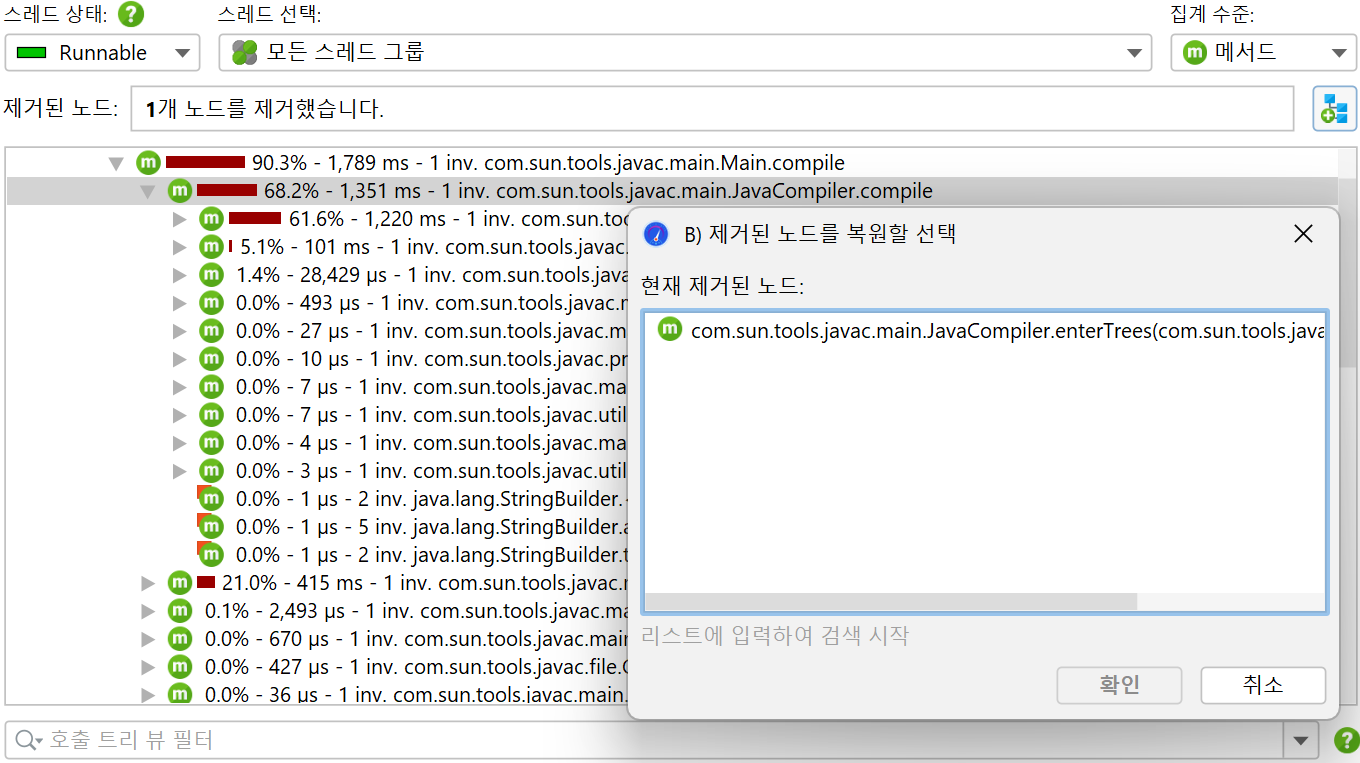
Task: Expand the 0.0% 670 µs node
Action: tap(148, 639)
